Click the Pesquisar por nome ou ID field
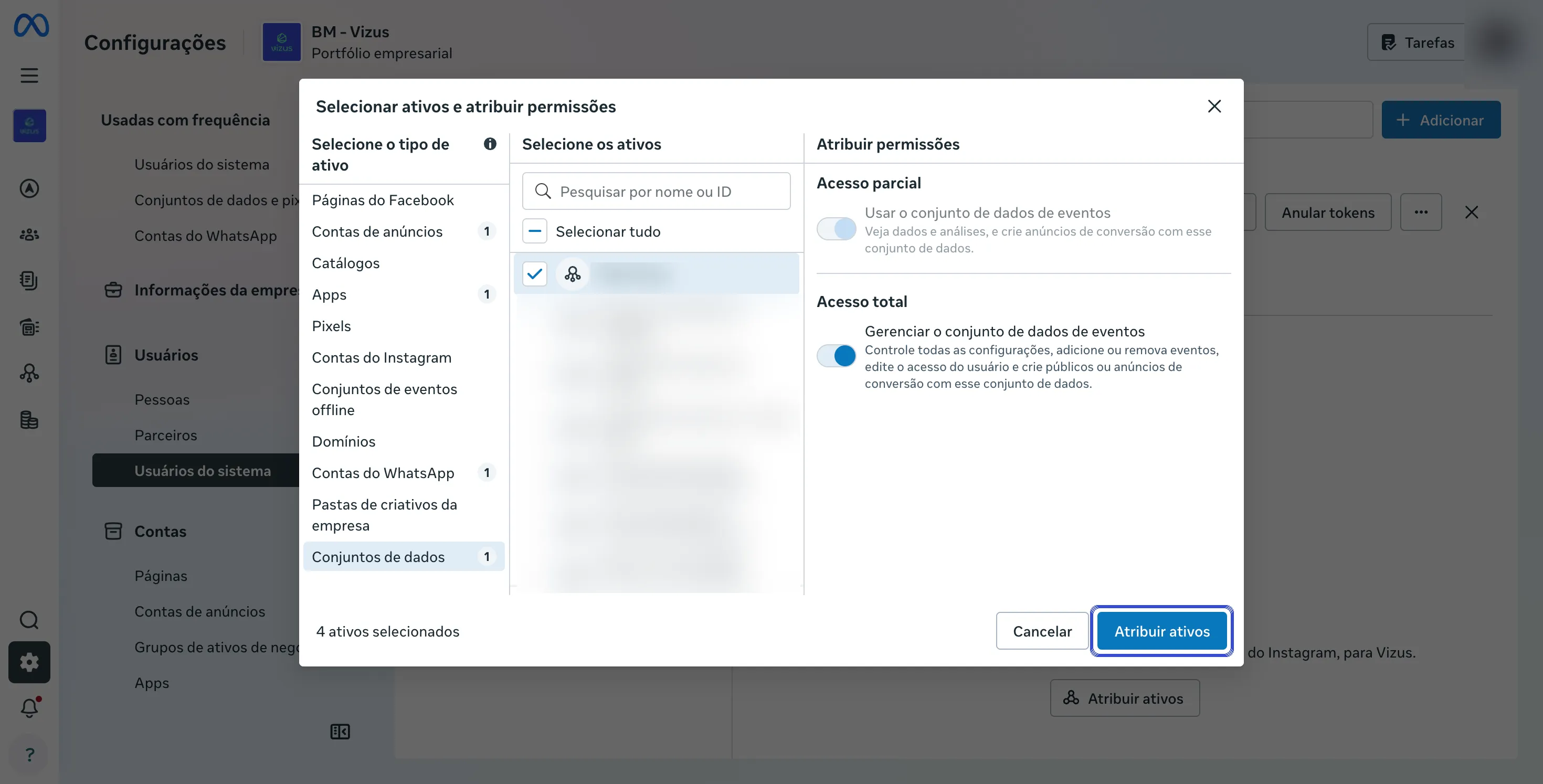 [x=656, y=191]
